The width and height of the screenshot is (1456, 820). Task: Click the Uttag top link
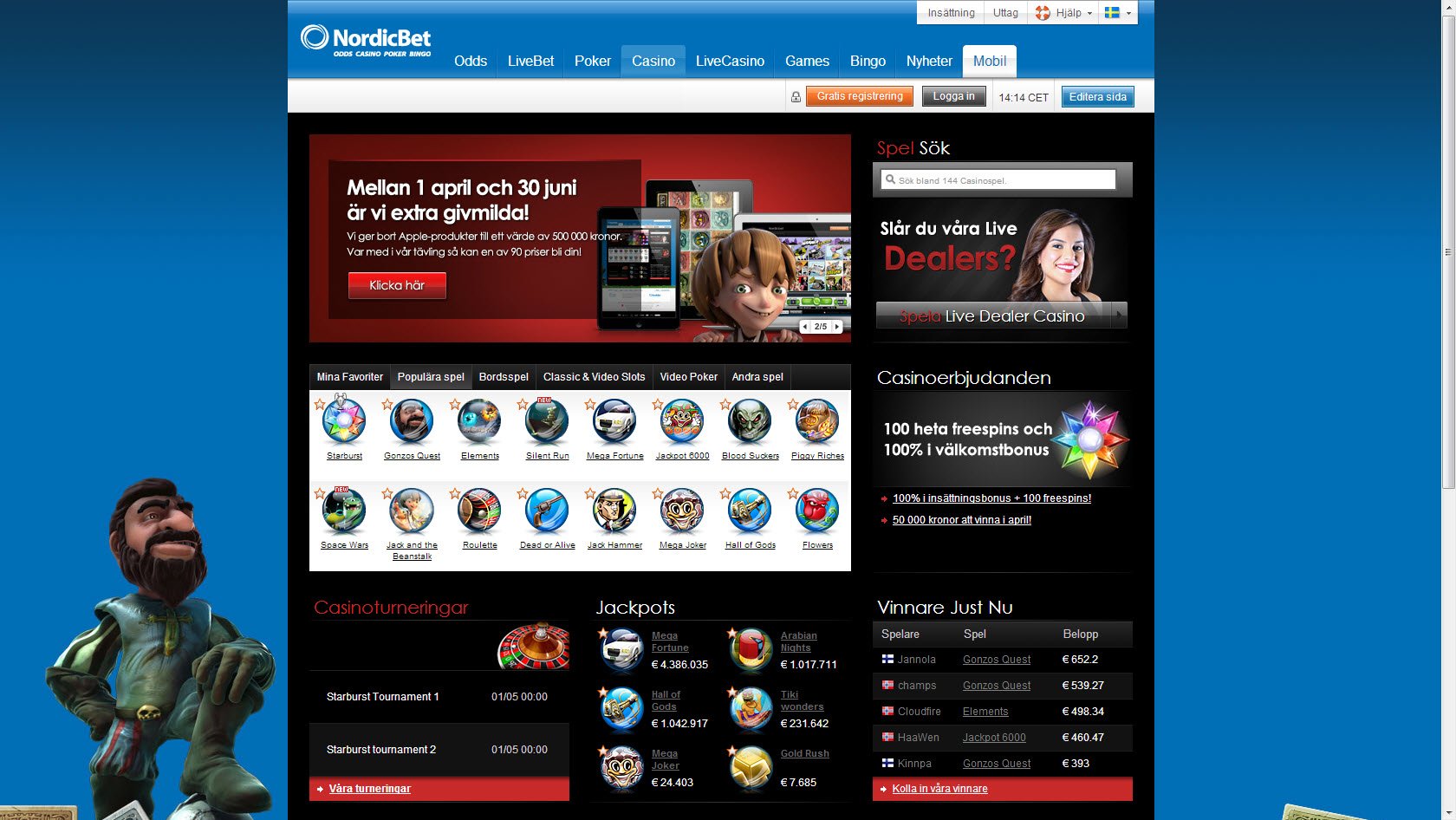point(1005,13)
